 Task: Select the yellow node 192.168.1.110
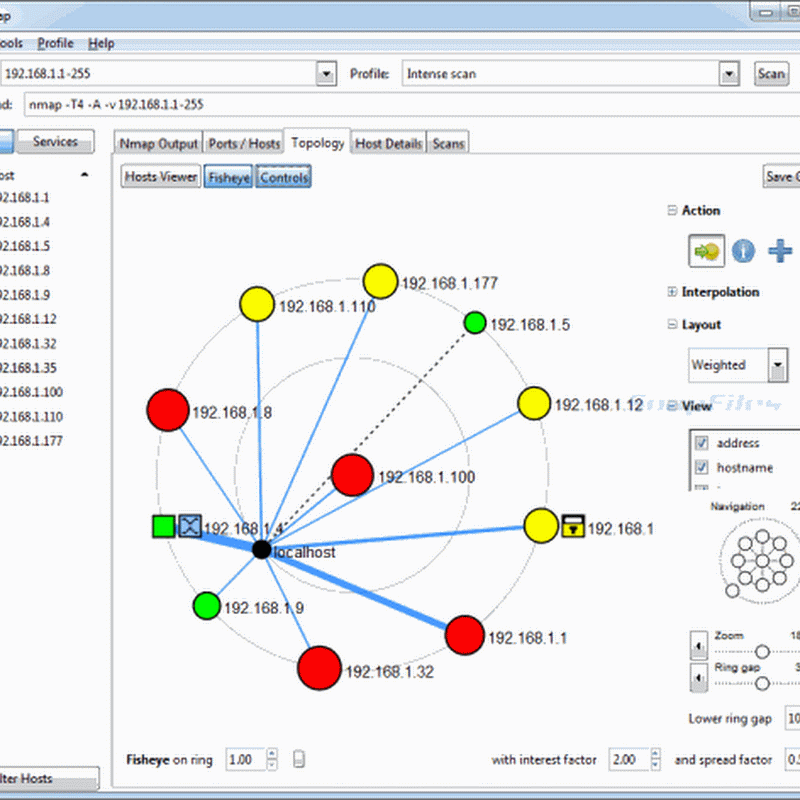(257, 304)
